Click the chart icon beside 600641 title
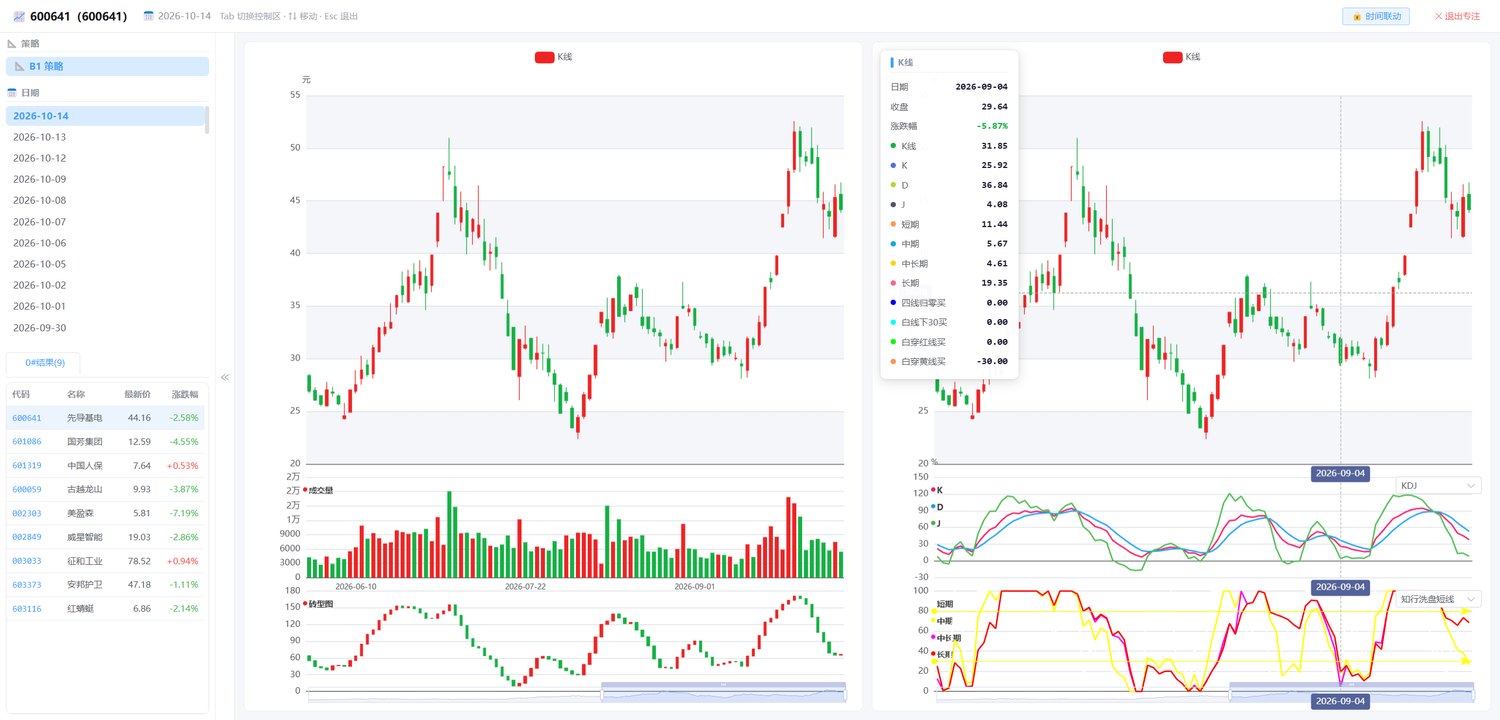Image resolution: width=1500 pixels, height=720 pixels. 19,16
